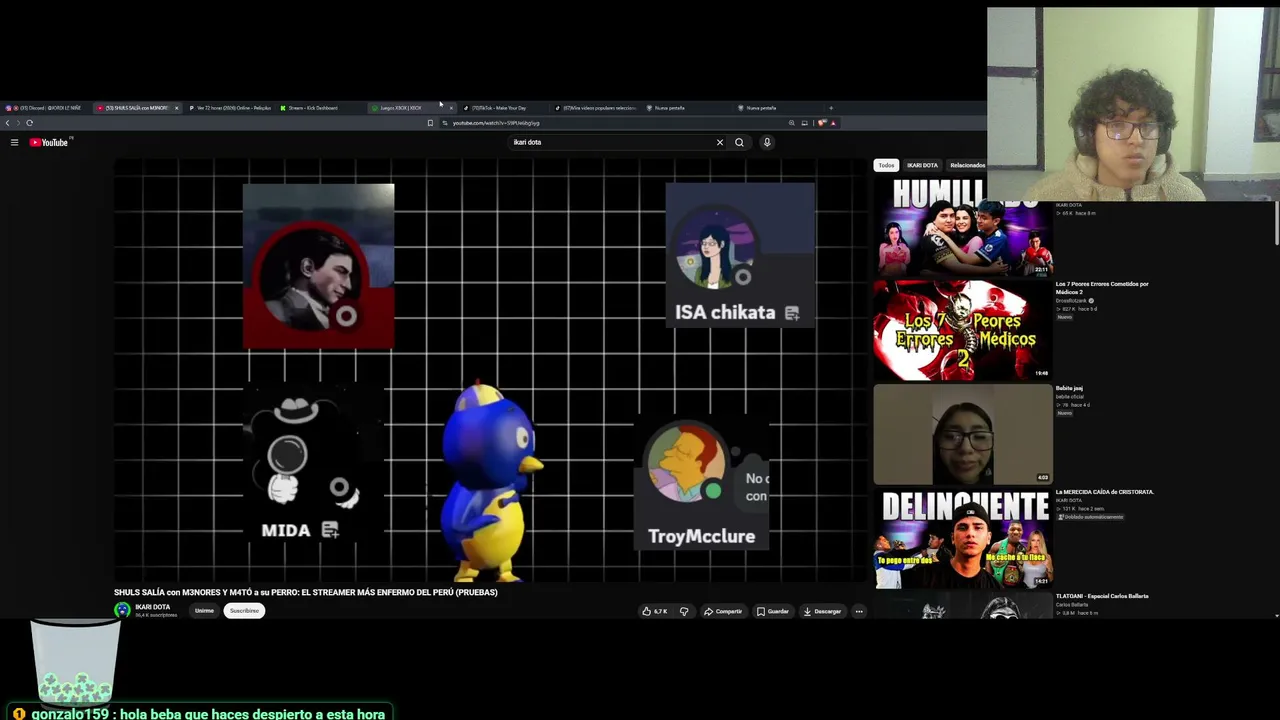Reload the current YouTube page

pos(30,123)
